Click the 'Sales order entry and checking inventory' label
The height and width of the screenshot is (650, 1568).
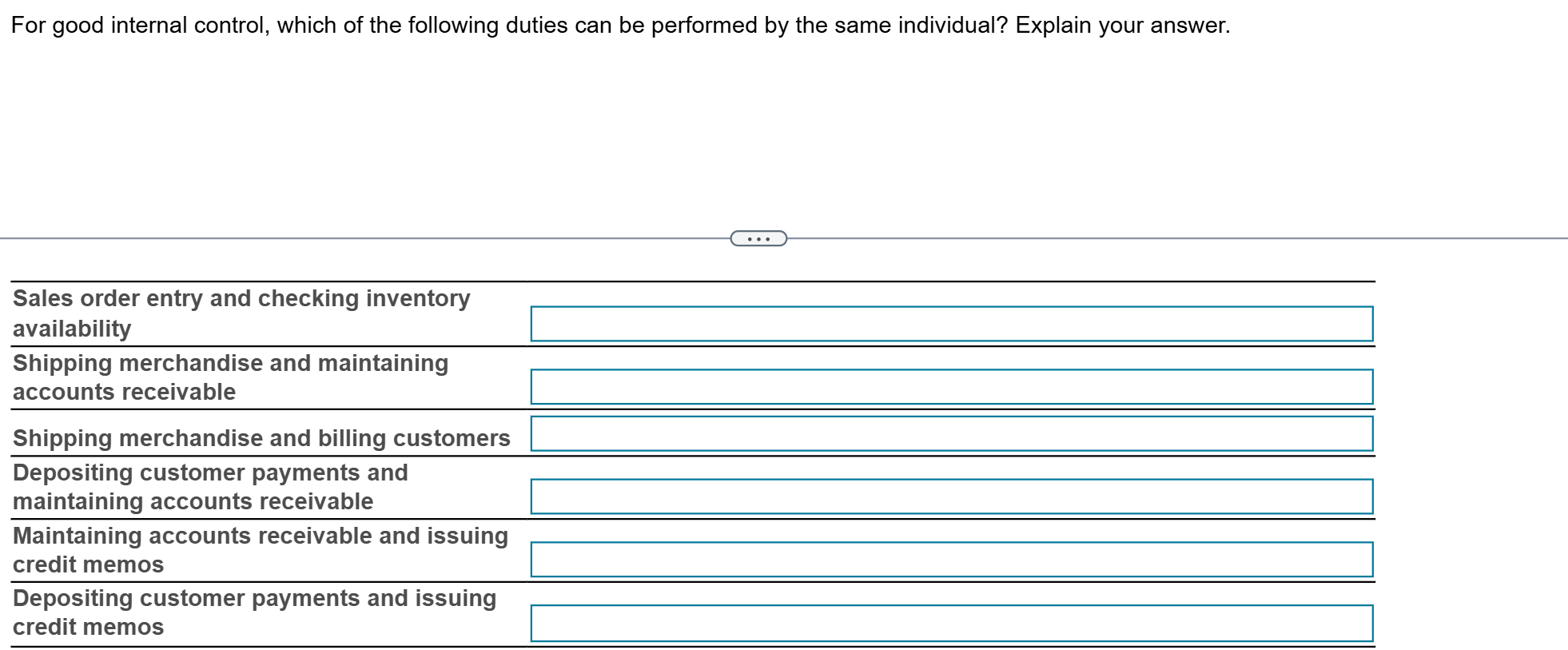[241, 298]
